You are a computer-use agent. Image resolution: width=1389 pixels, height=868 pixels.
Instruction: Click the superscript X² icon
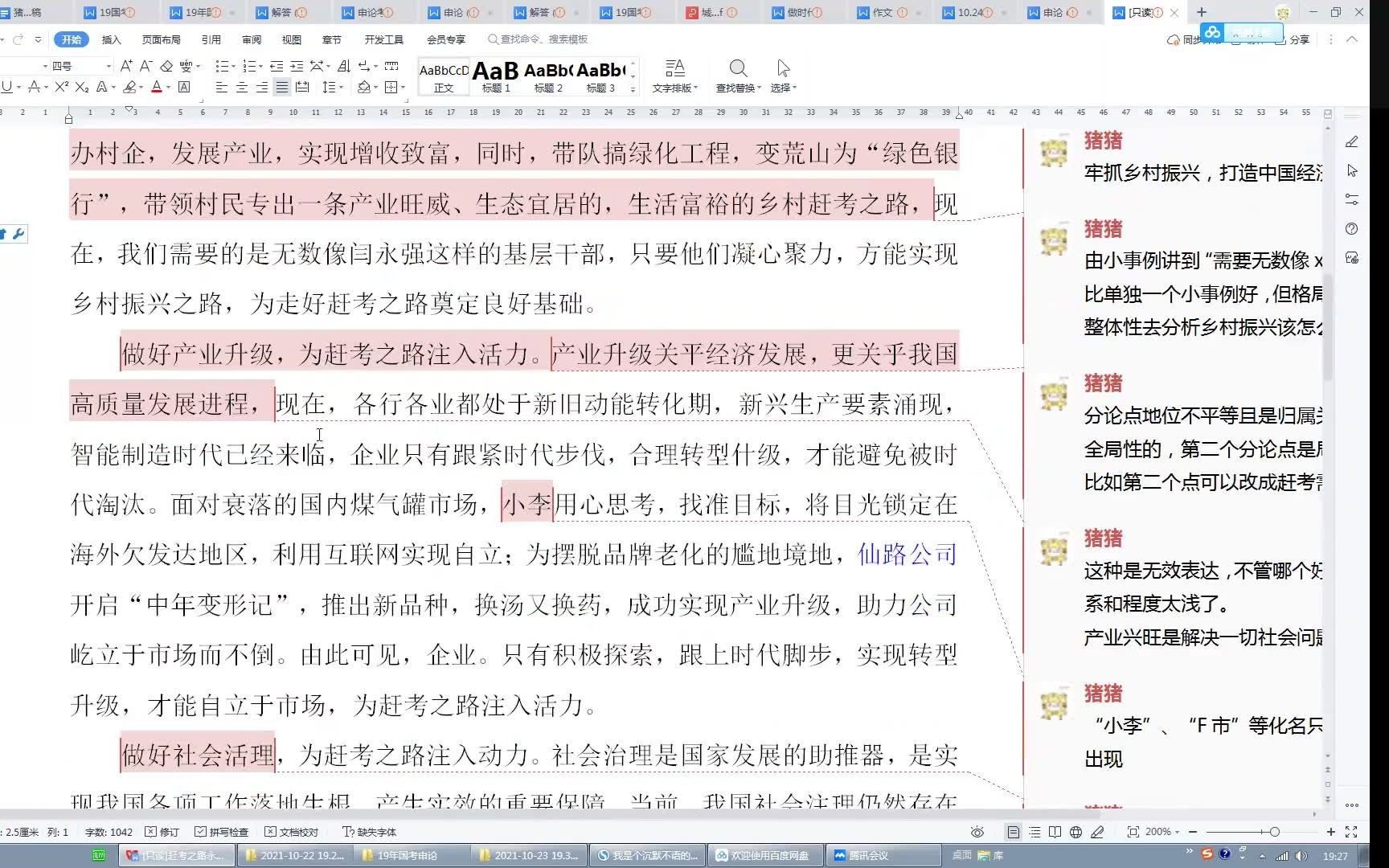62,87
